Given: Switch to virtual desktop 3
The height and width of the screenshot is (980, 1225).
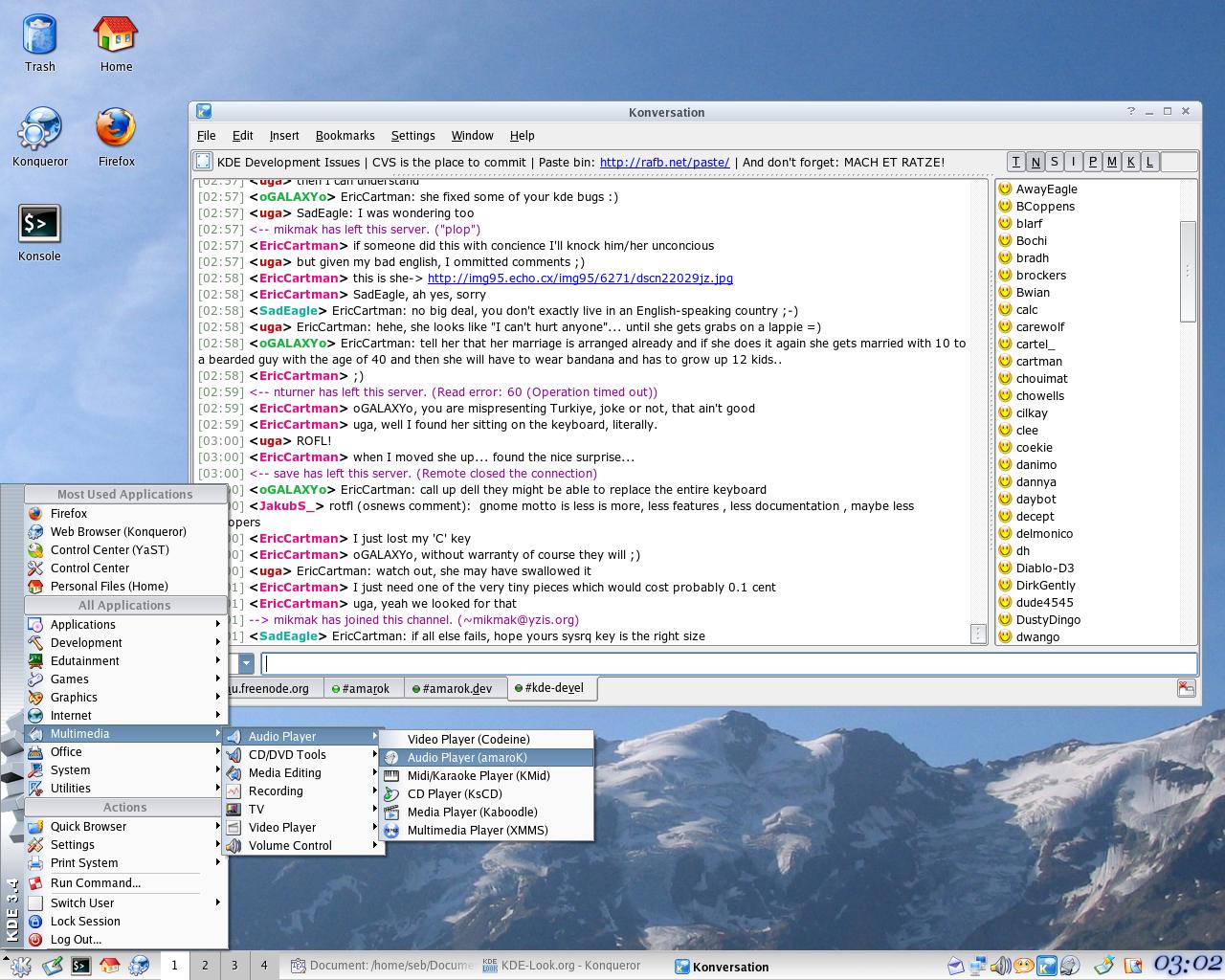Looking at the screenshot, I should pos(234,966).
